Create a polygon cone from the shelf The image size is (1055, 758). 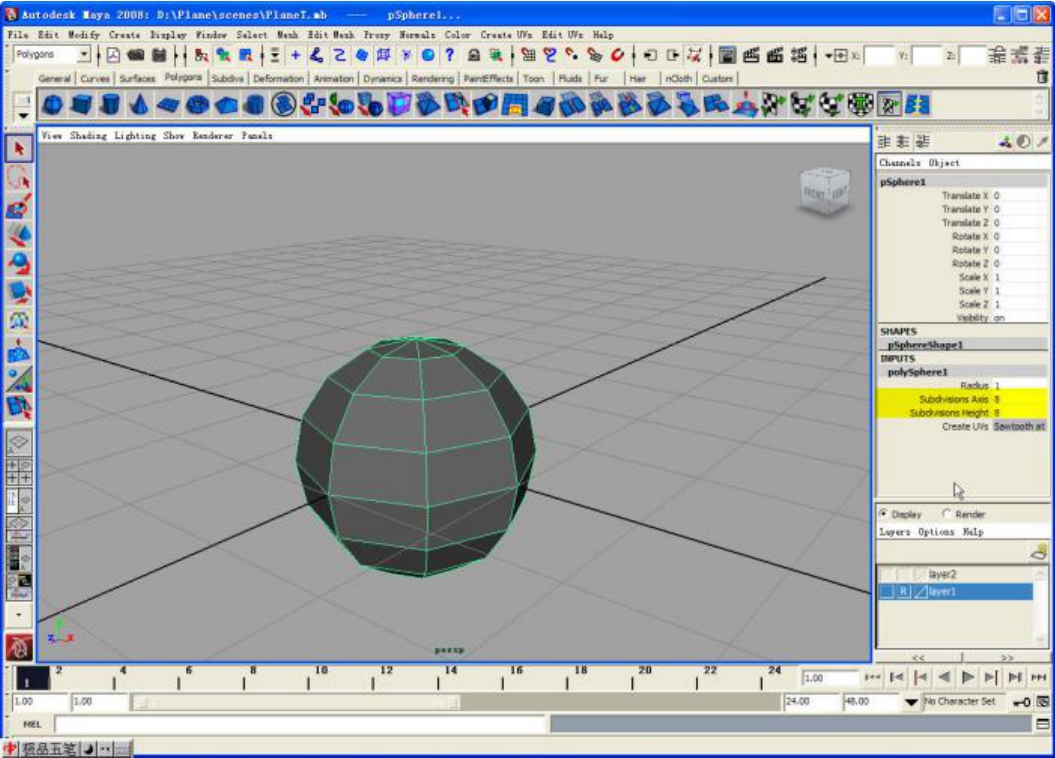(x=139, y=105)
